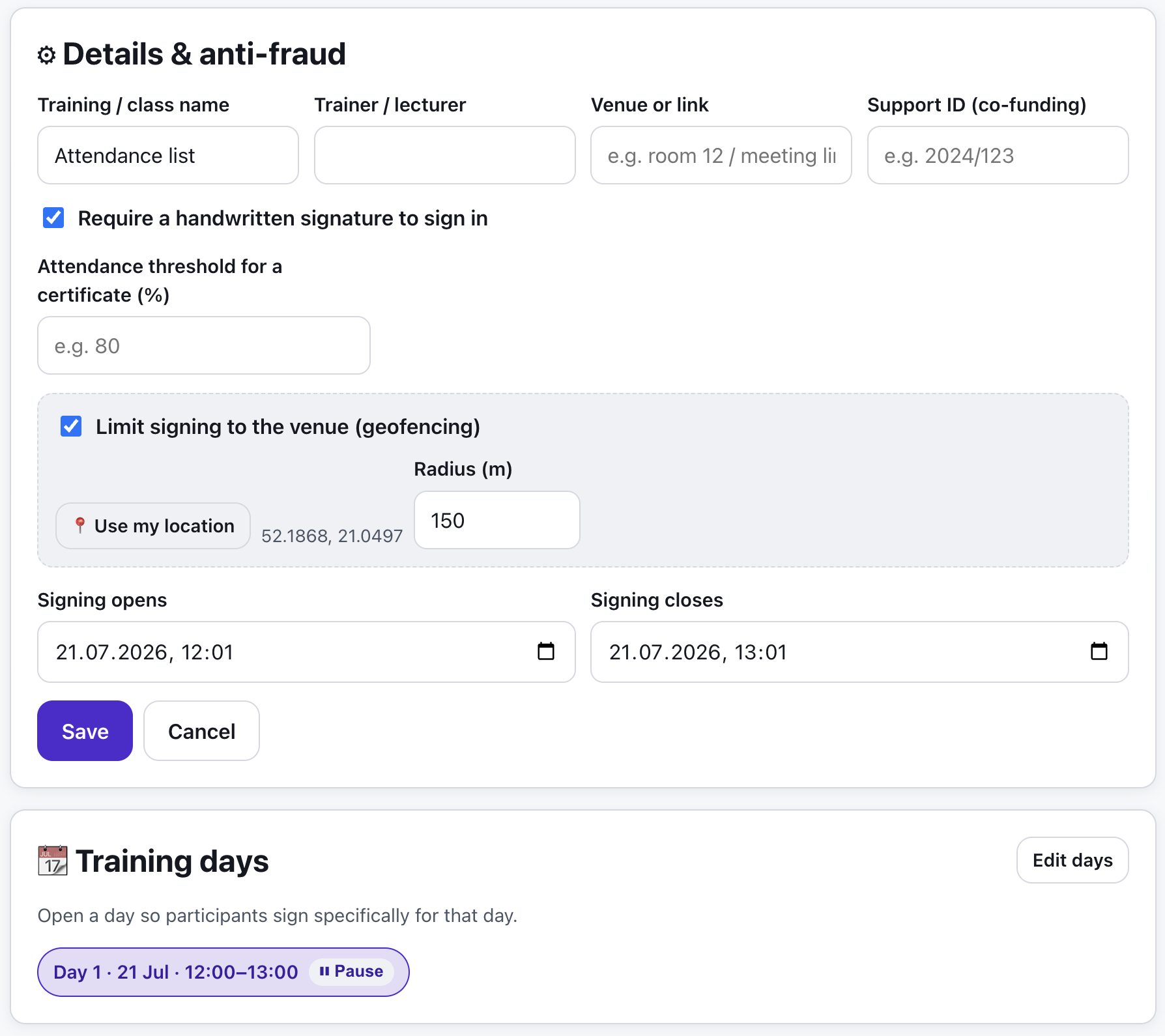Viewport: 1165px width, 1036px height.
Task: Click into the Trainer / lecturer field
Action: point(445,155)
